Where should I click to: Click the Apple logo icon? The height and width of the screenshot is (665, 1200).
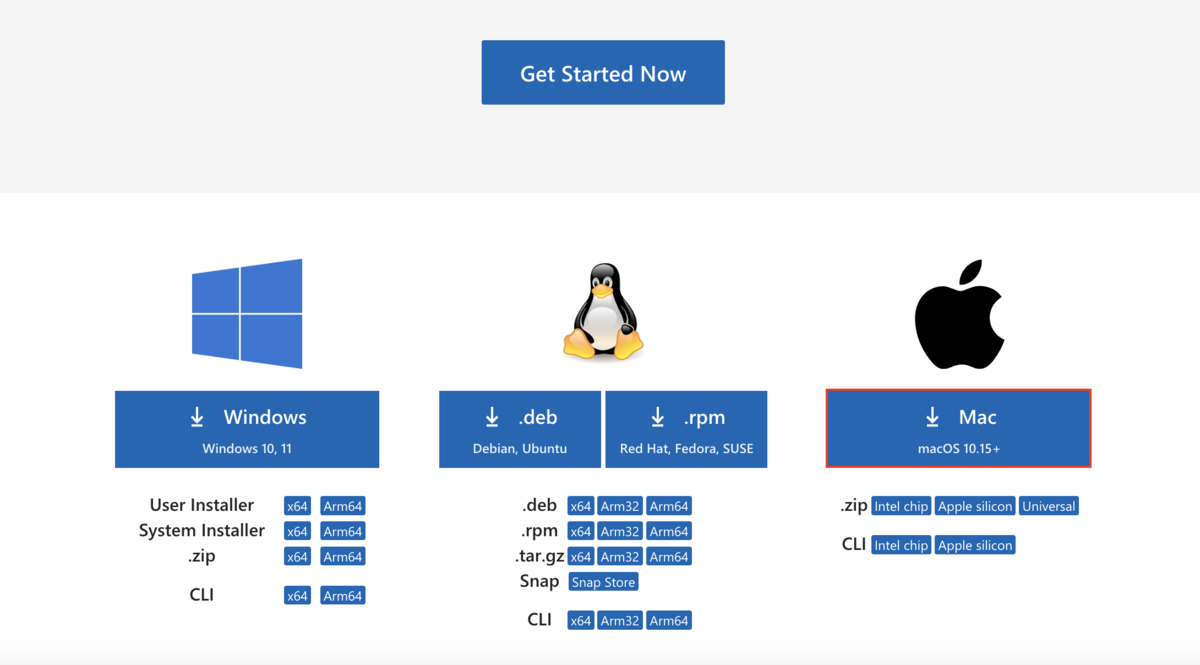pyautogui.click(x=958, y=314)
